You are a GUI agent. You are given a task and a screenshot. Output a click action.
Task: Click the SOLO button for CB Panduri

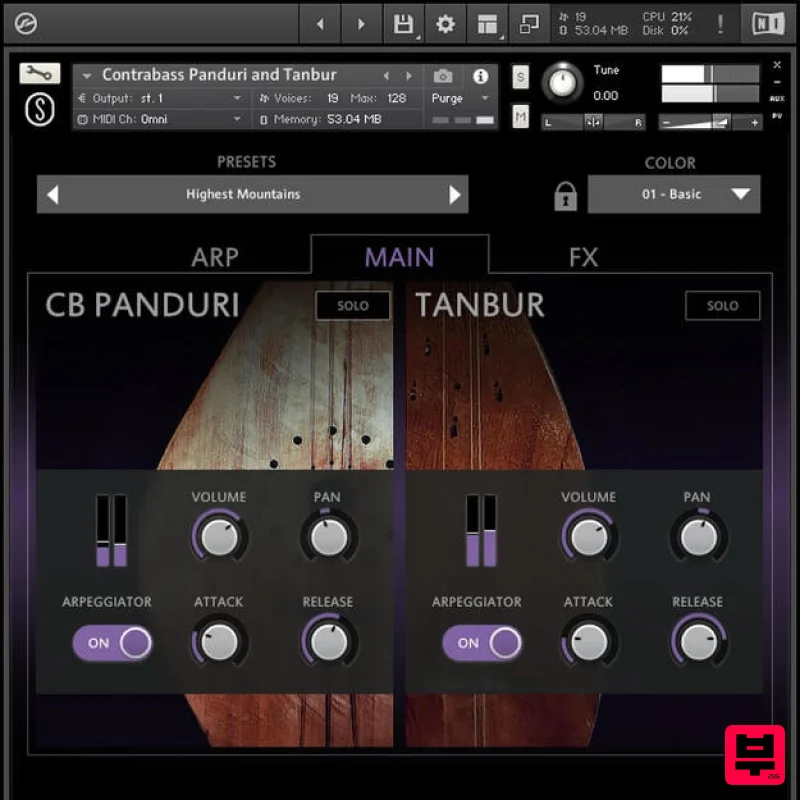click(x=352, y=306)
